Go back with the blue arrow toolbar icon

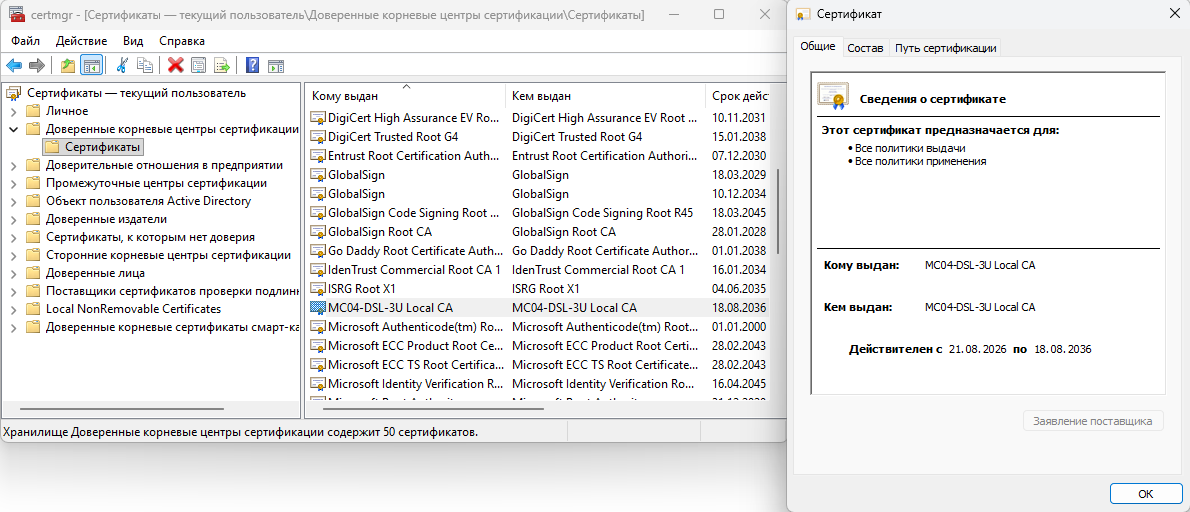click(x=14, y=65)
